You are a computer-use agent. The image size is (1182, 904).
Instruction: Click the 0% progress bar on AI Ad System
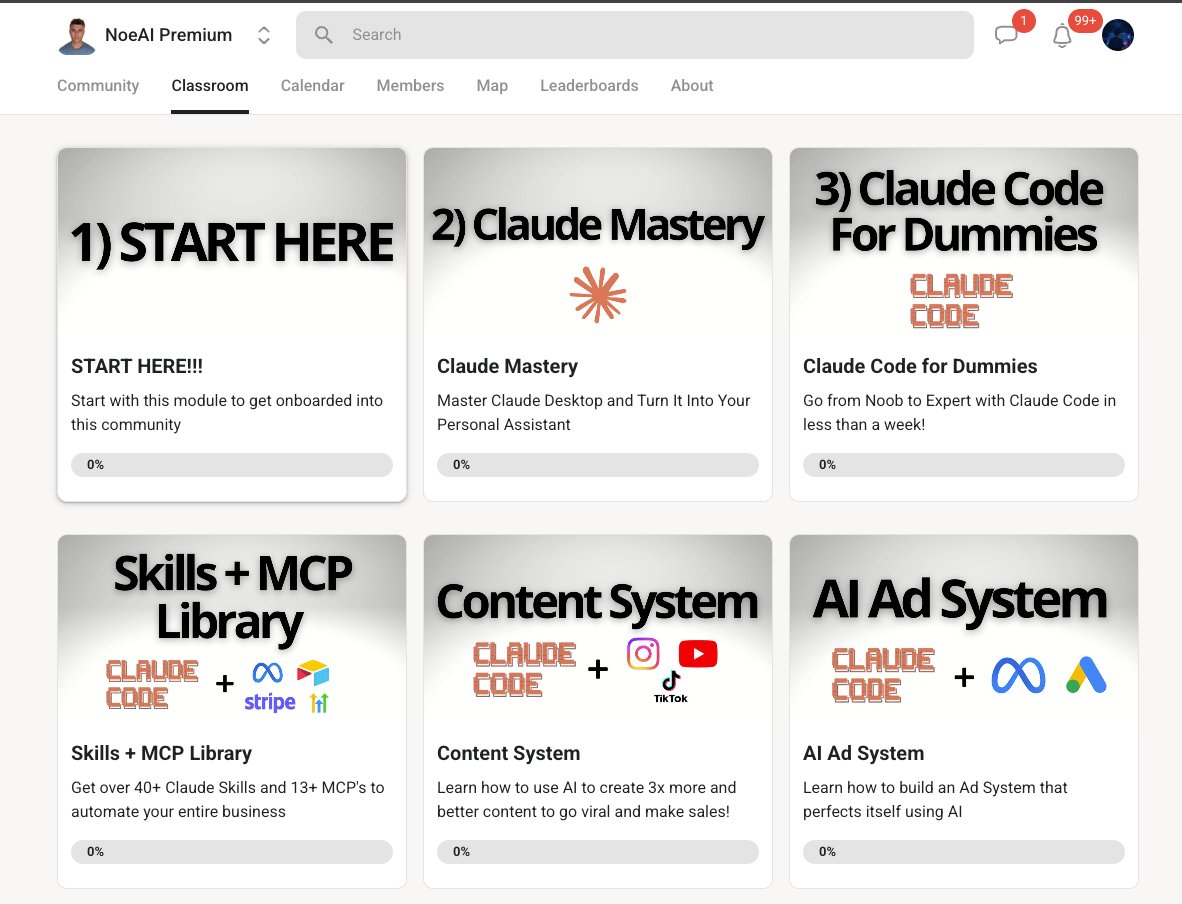pyautogui.click(x=963, y=851)
